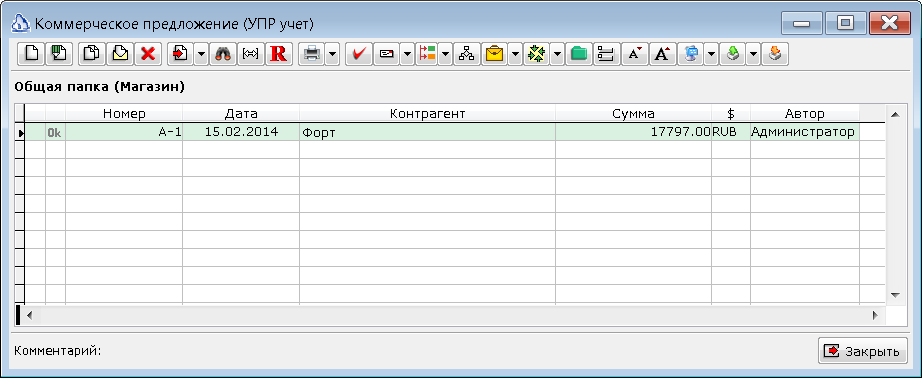Image resolution: width=922 pixels, height=378 pixels.
Task: Expand dropdown next to green arrows icon
Action: click(x=557, y=54)
